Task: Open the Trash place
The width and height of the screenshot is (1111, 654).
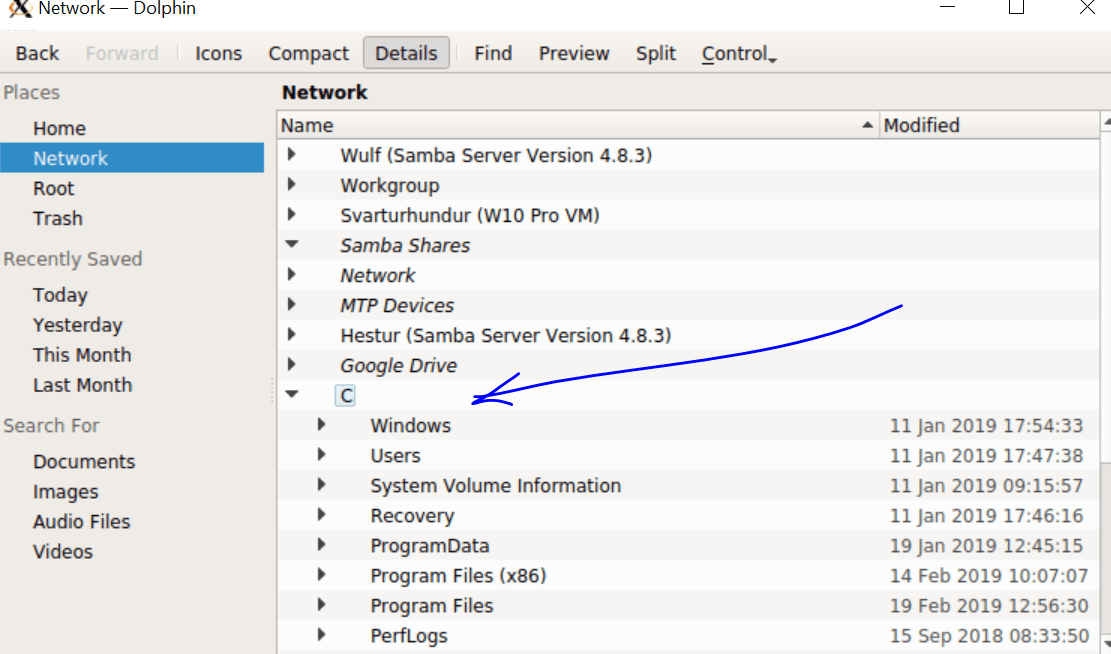Action: (x=57, y=218)
